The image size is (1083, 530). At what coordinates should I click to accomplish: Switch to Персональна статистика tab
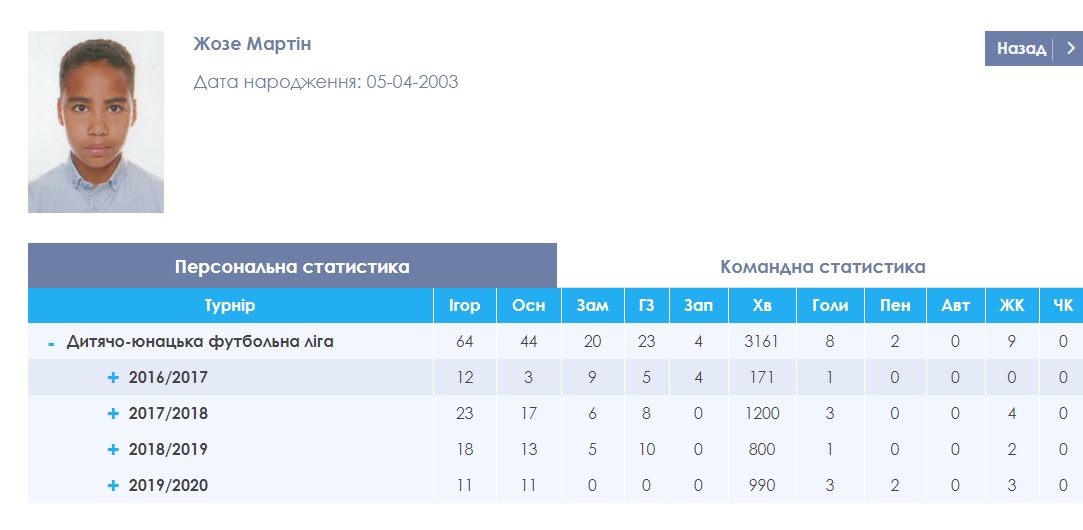[x=292, y=267]
